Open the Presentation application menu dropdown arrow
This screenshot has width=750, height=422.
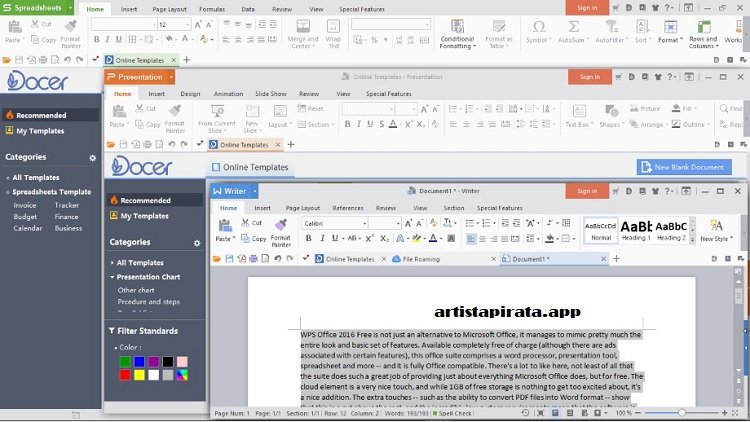coord(171,77)
